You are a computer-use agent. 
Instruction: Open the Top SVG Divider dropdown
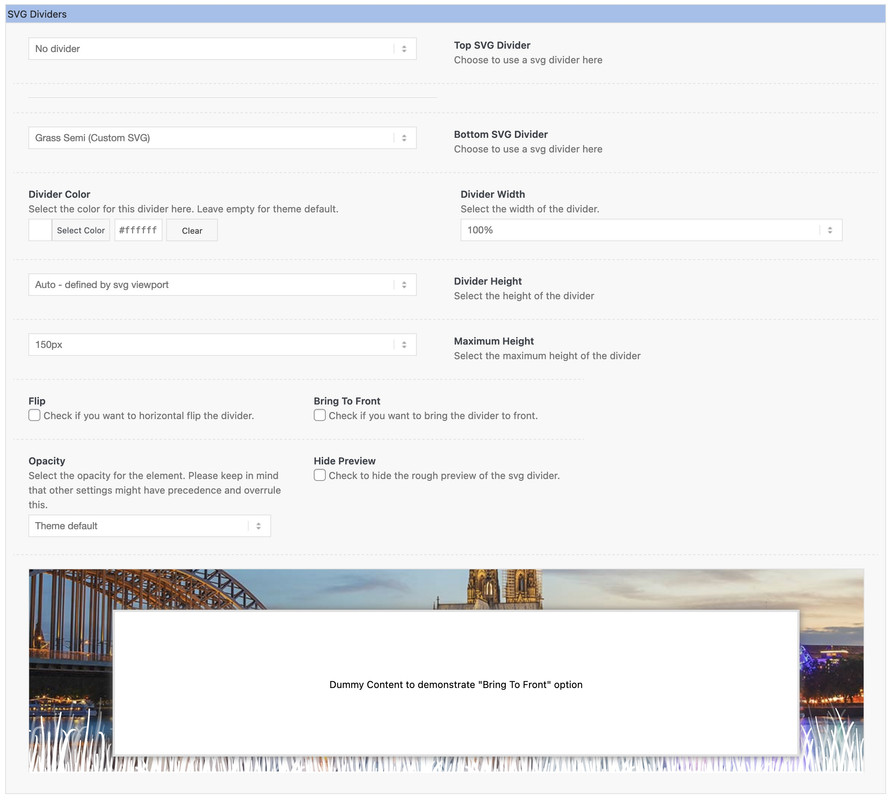222,49
